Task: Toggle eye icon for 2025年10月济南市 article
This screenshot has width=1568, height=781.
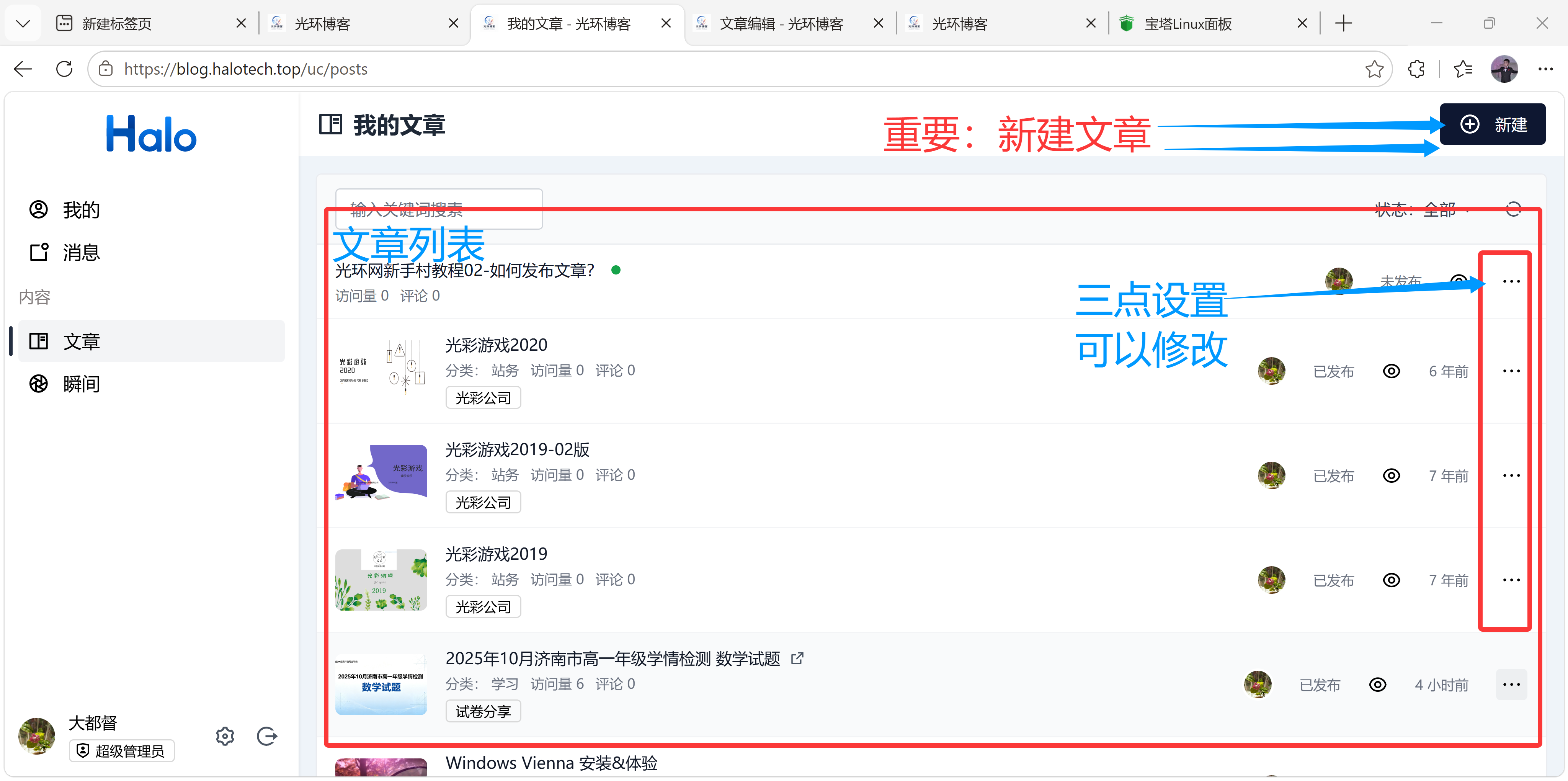Action: [1377, 685]
